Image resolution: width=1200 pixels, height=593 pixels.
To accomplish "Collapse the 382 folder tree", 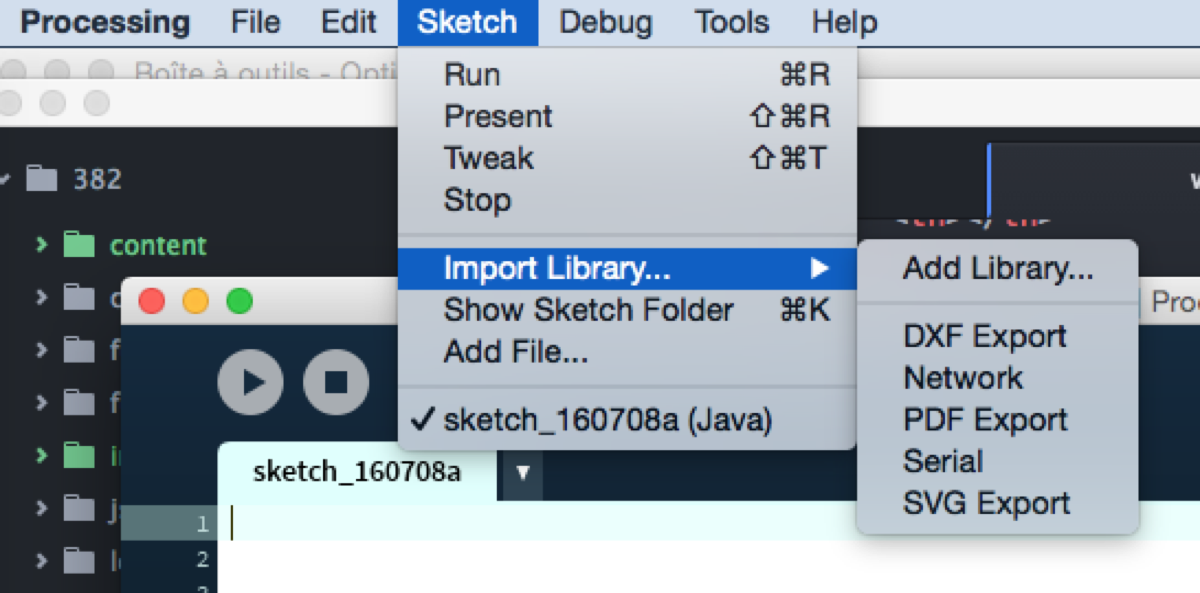I will click(x=5, y=179).
